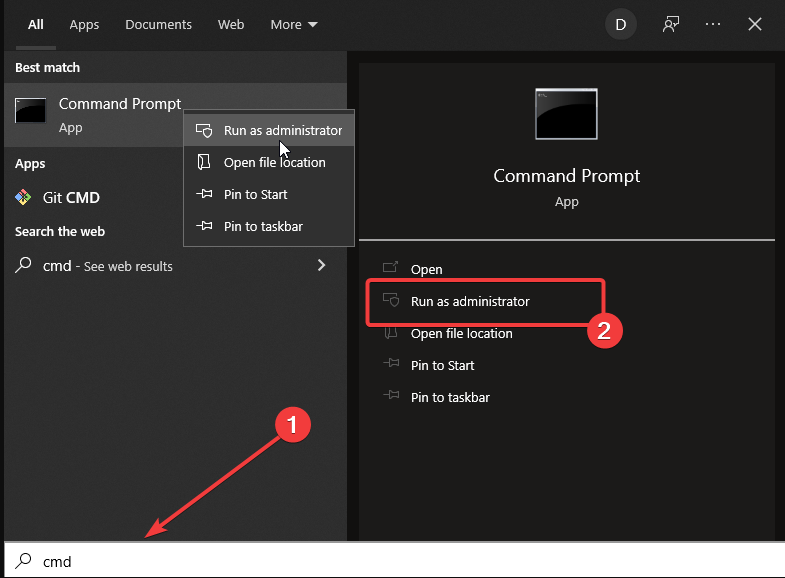Image resolution: width=785 pixels, height=578 pixels.
Task: Click the Command Prompt icon in best match
Action: (x=31, y=111)
